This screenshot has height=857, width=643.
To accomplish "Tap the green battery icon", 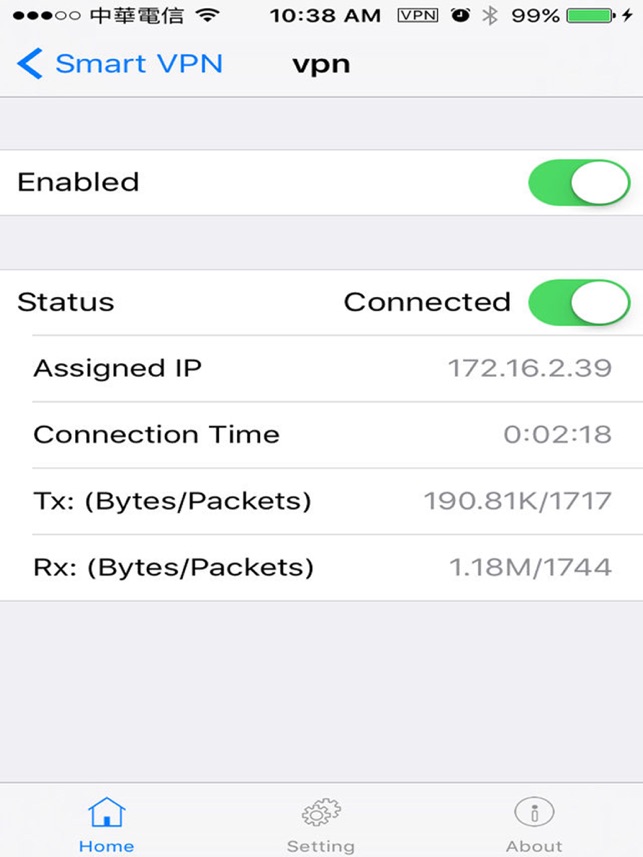I will 591,15.
